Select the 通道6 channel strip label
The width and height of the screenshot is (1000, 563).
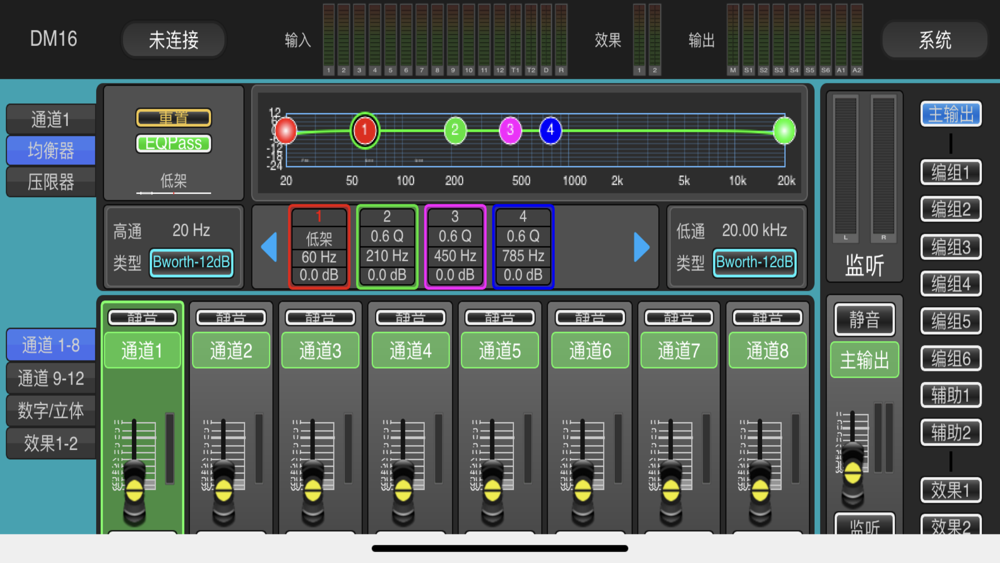point(590,350)
